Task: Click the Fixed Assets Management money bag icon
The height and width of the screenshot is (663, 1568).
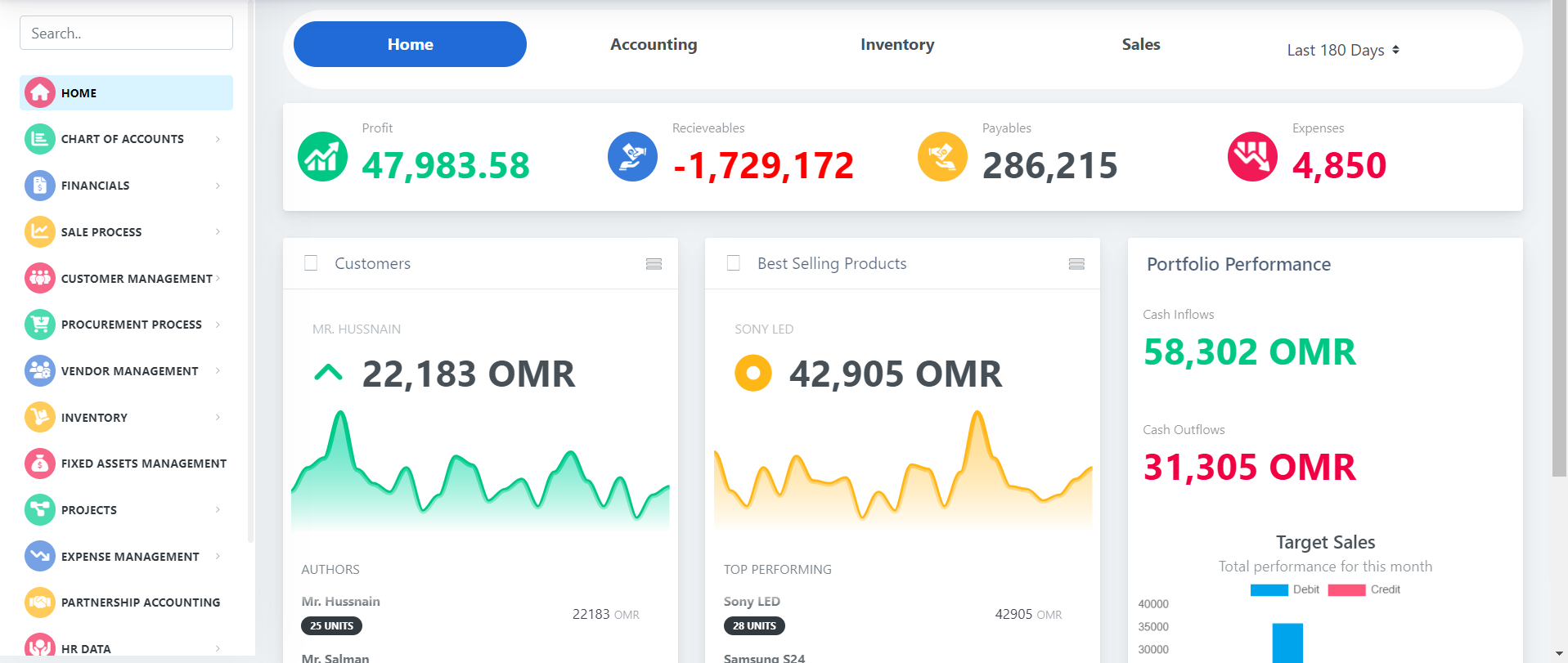Action: pos(39,464)
